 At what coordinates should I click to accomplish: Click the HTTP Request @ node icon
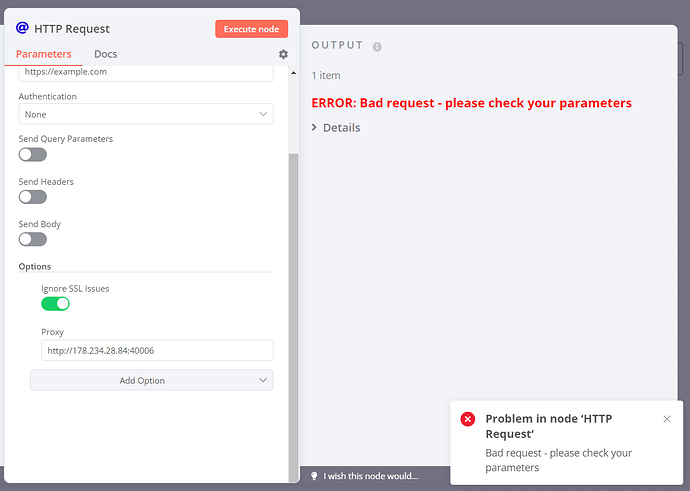22,28
